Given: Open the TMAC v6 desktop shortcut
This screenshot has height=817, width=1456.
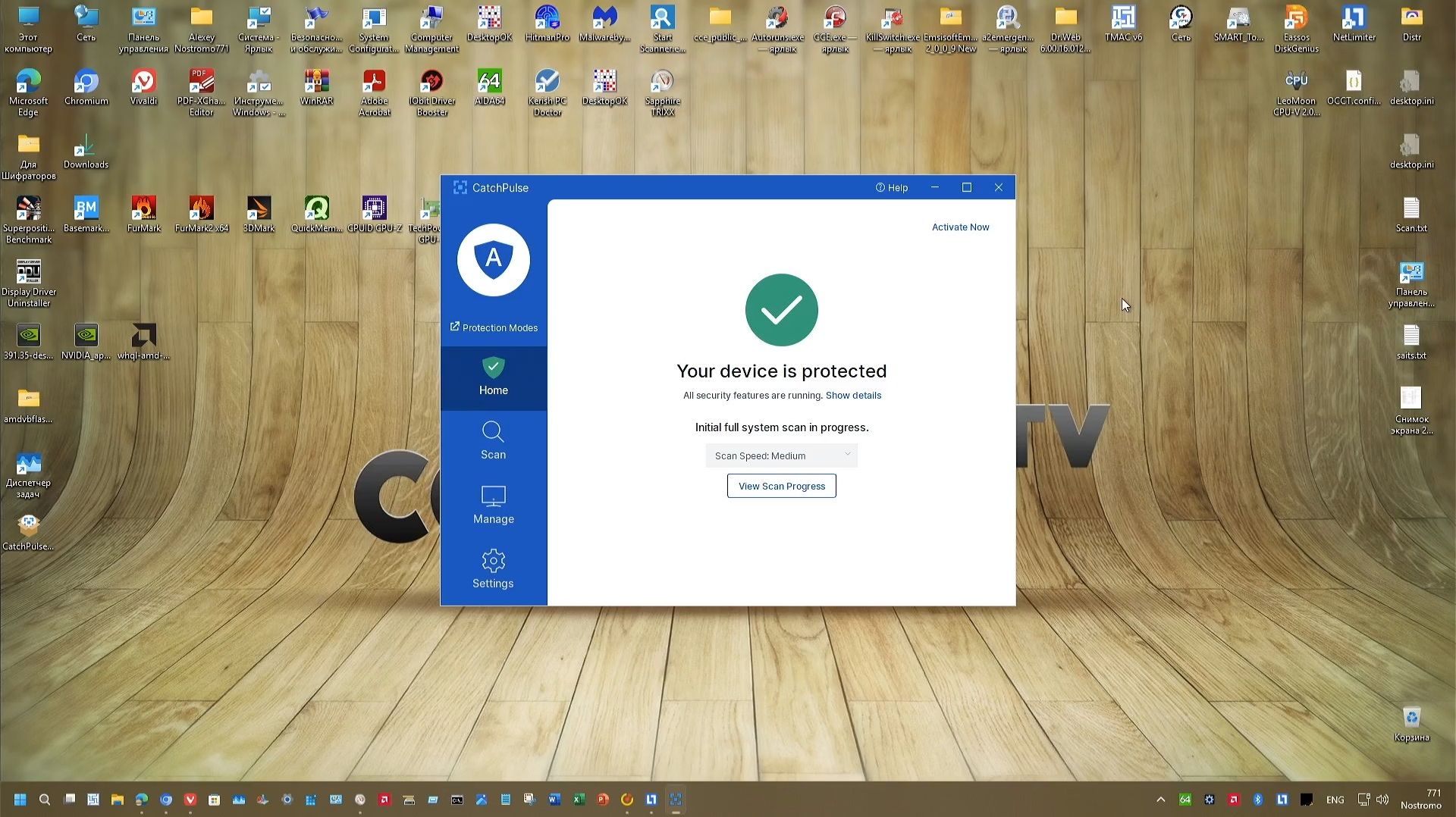Looking at the screenshot, I should [x=1123, y=24].
